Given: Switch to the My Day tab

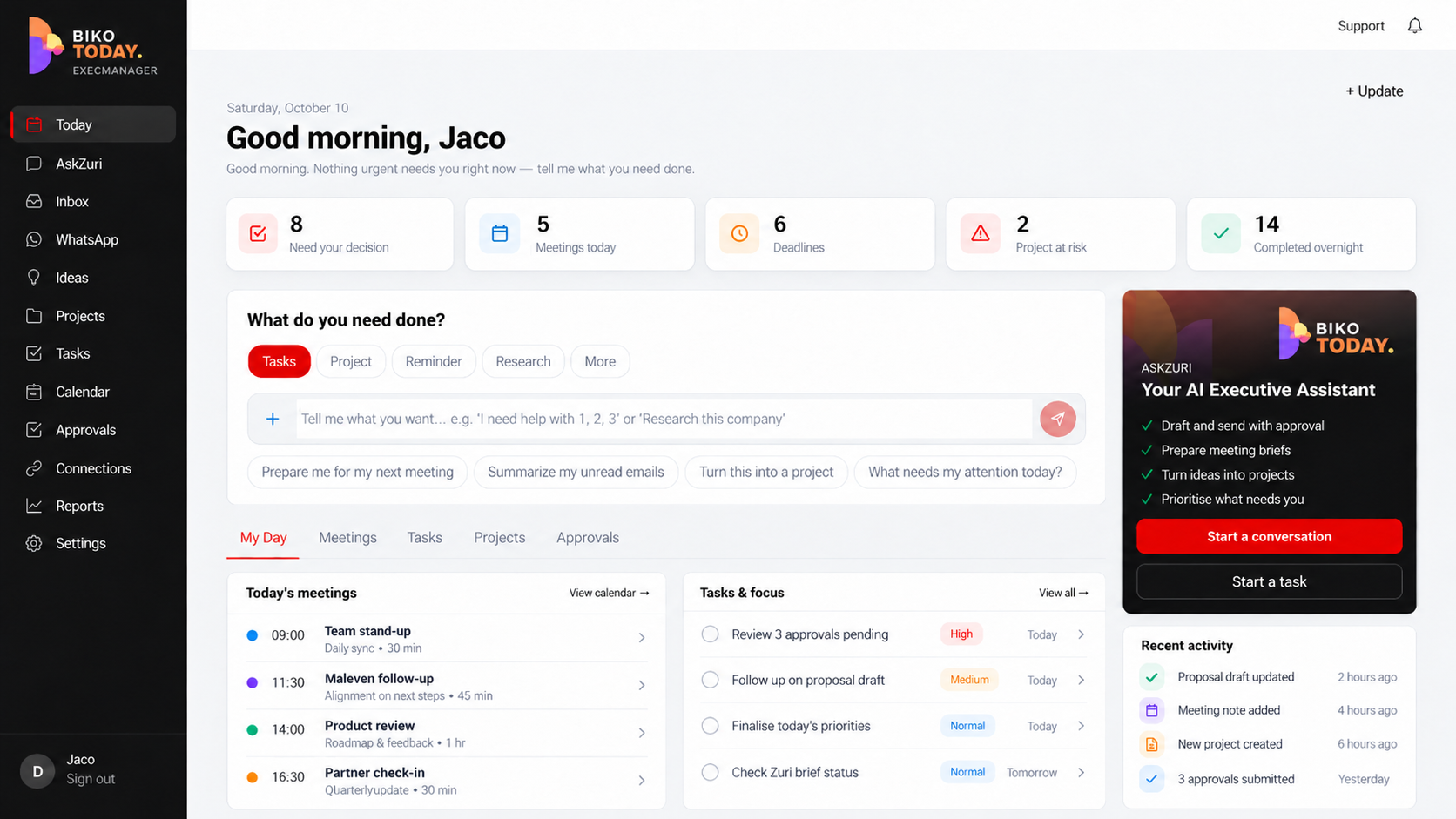Looking at the screenshot, I should pos(263,538).
